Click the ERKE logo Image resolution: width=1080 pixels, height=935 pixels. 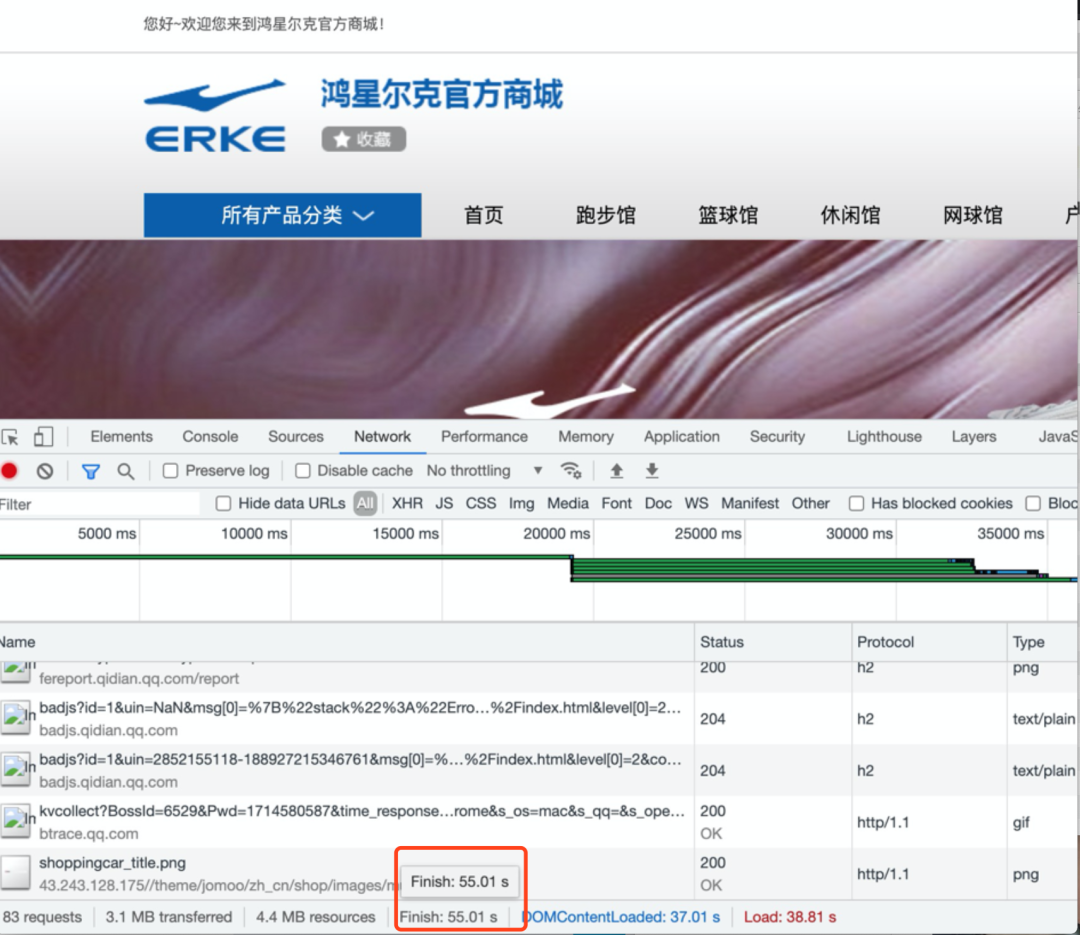215,115
